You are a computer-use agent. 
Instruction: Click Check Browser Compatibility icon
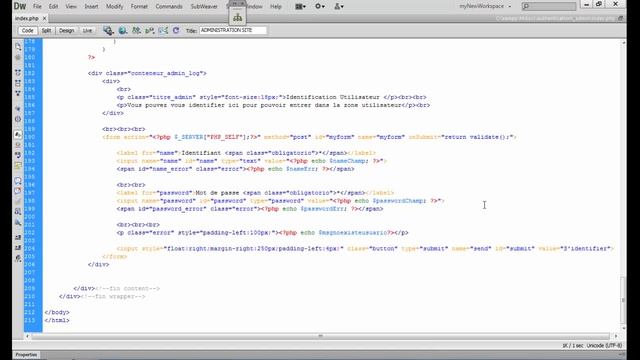pos(163,31)
